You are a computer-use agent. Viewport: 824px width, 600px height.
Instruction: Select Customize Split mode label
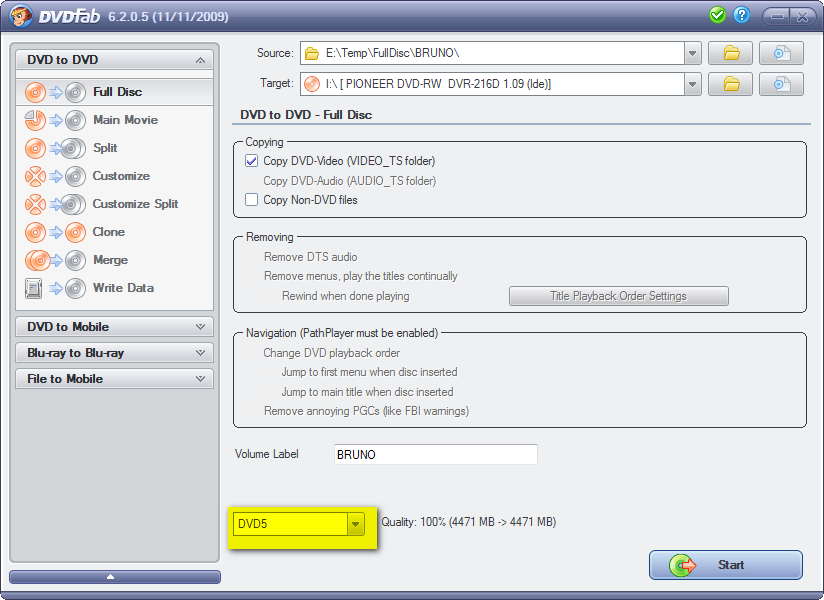tap(136, 204)
